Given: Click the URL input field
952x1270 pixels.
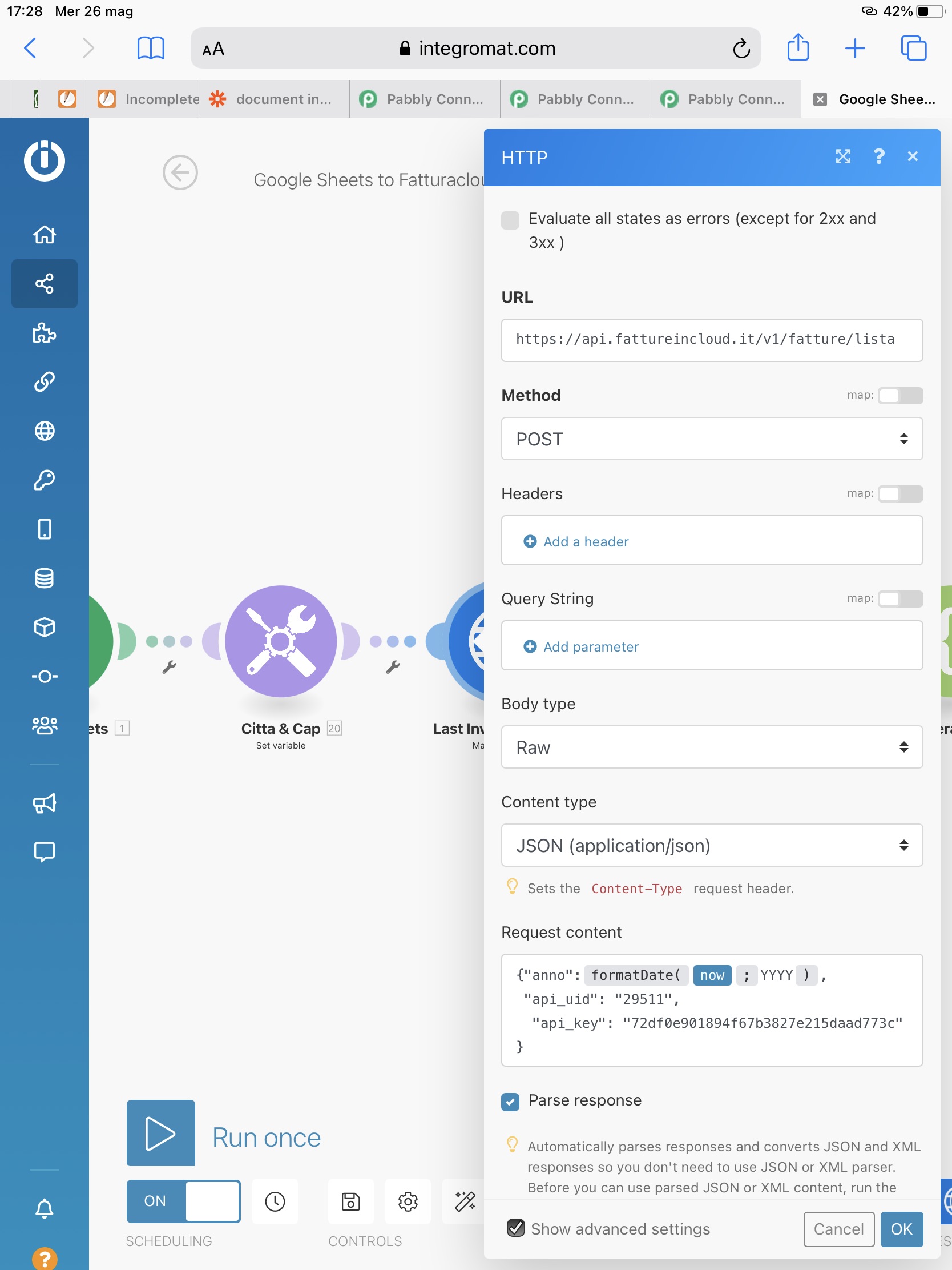Looking at the screenshot, I should (x=712, y=340).
